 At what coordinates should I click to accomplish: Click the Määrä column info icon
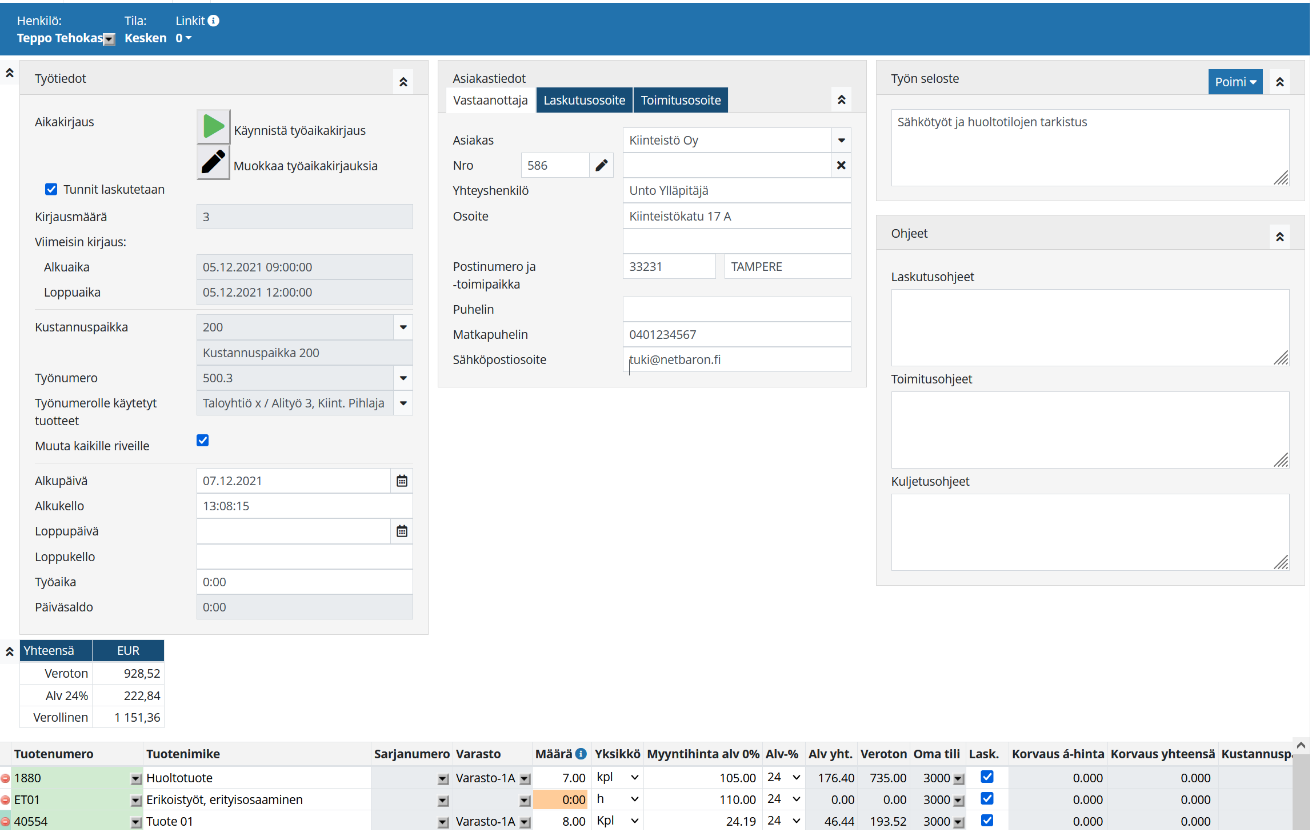(581, 754)
